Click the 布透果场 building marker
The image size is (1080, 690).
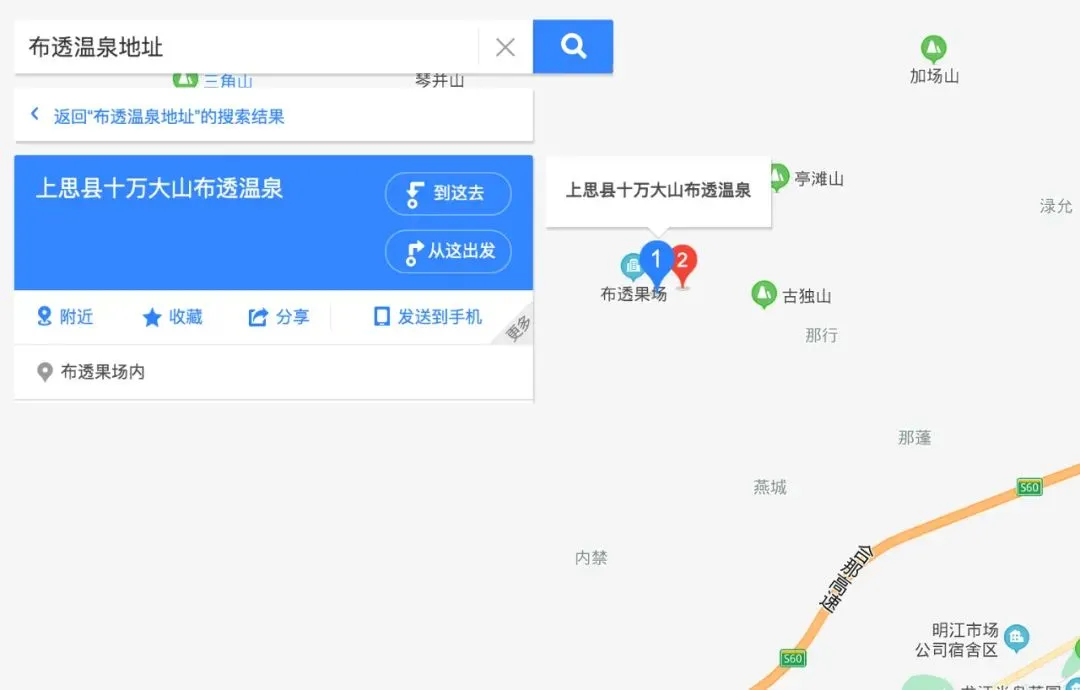(x=631, y=266)
